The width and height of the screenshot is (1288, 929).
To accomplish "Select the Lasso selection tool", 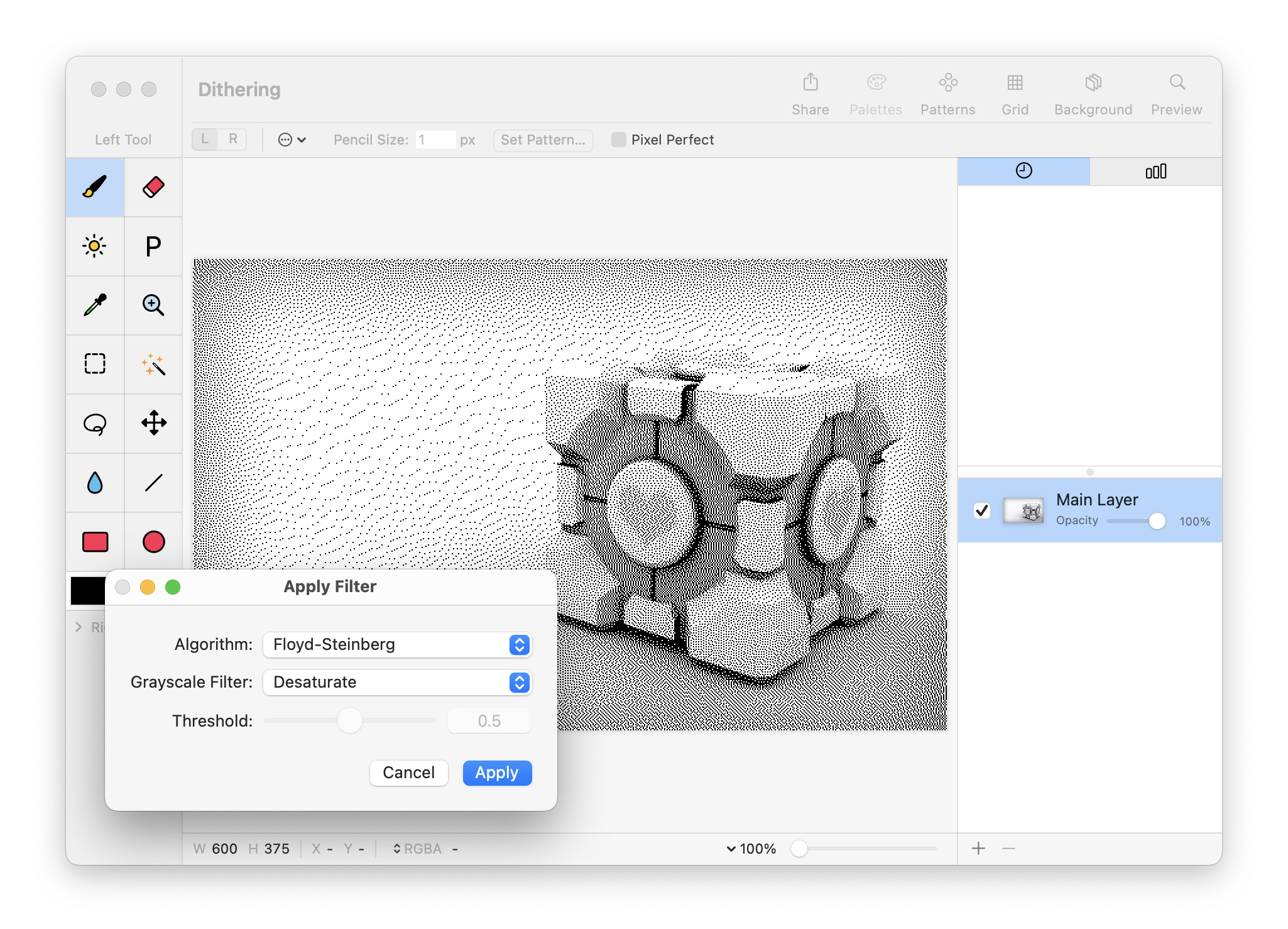I will click(95, 424).
